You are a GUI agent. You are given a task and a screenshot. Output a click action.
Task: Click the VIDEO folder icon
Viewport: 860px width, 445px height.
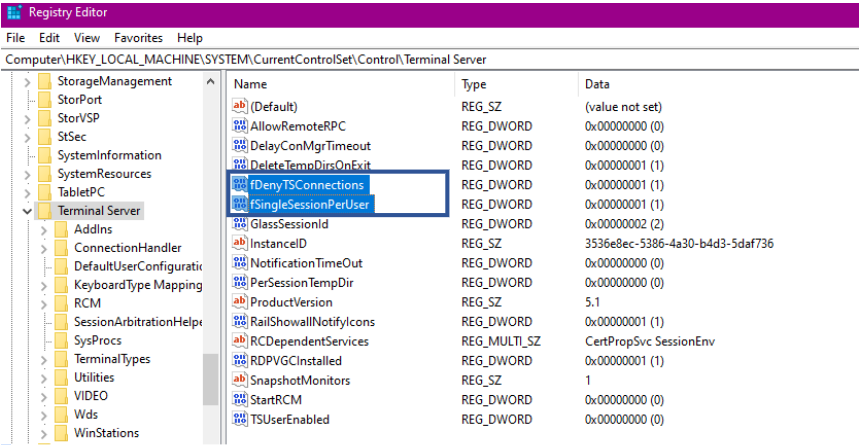pos(61,396)
